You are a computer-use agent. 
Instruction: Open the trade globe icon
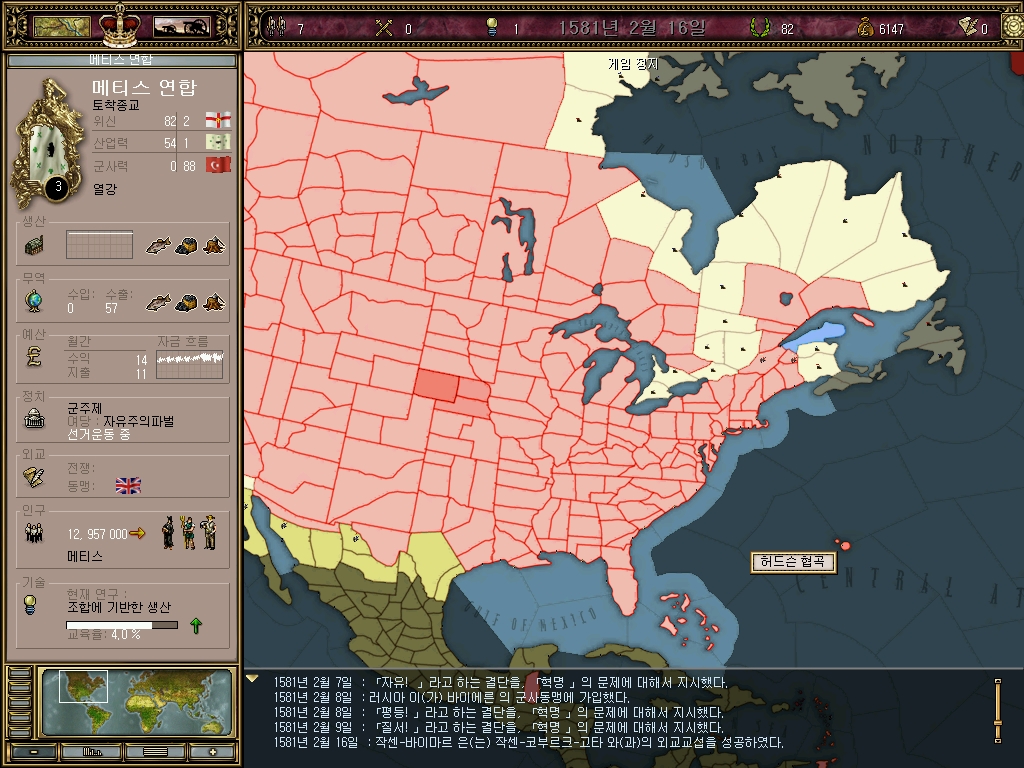coord(34,301)
